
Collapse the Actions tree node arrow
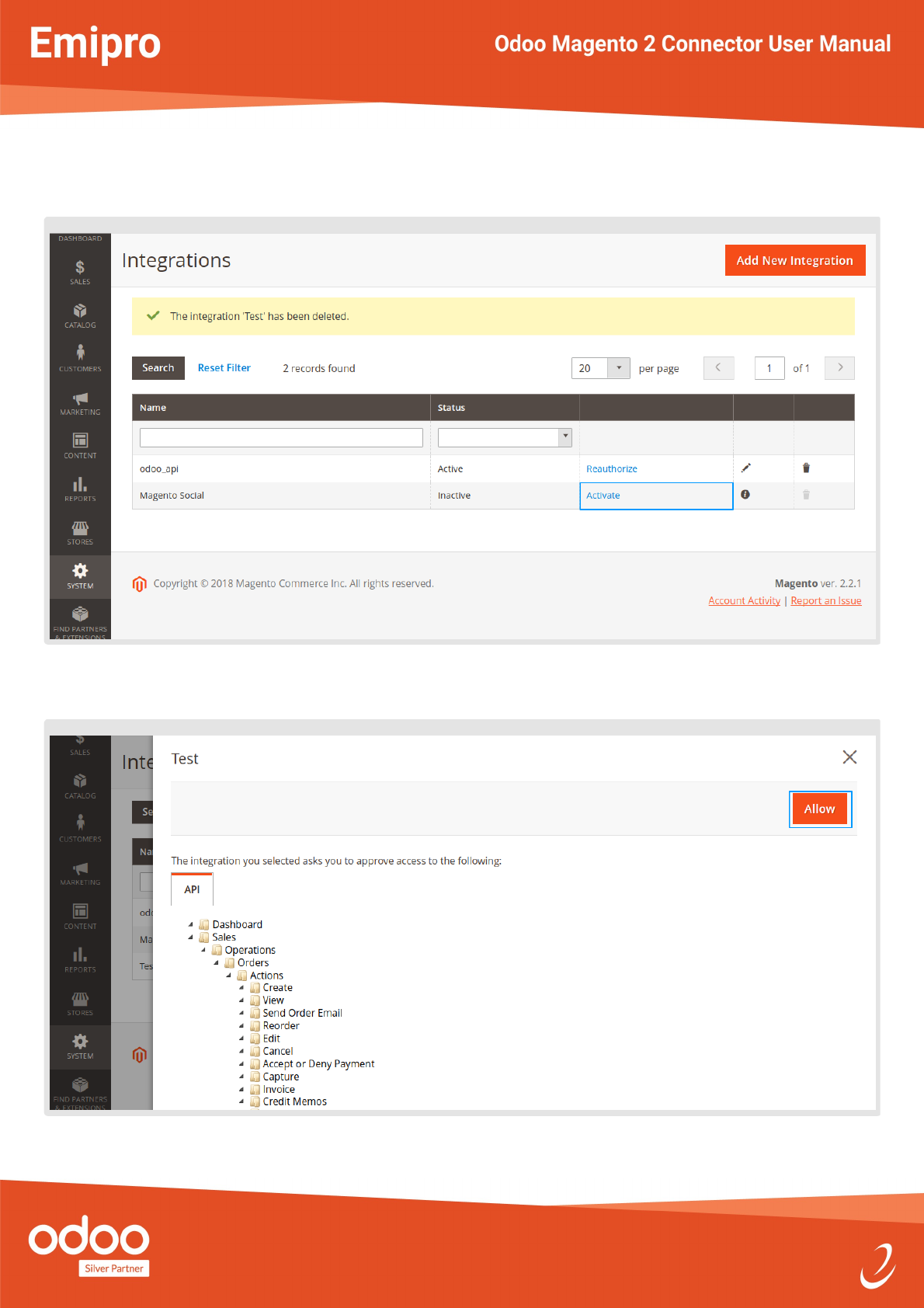(x=228, y=976)
